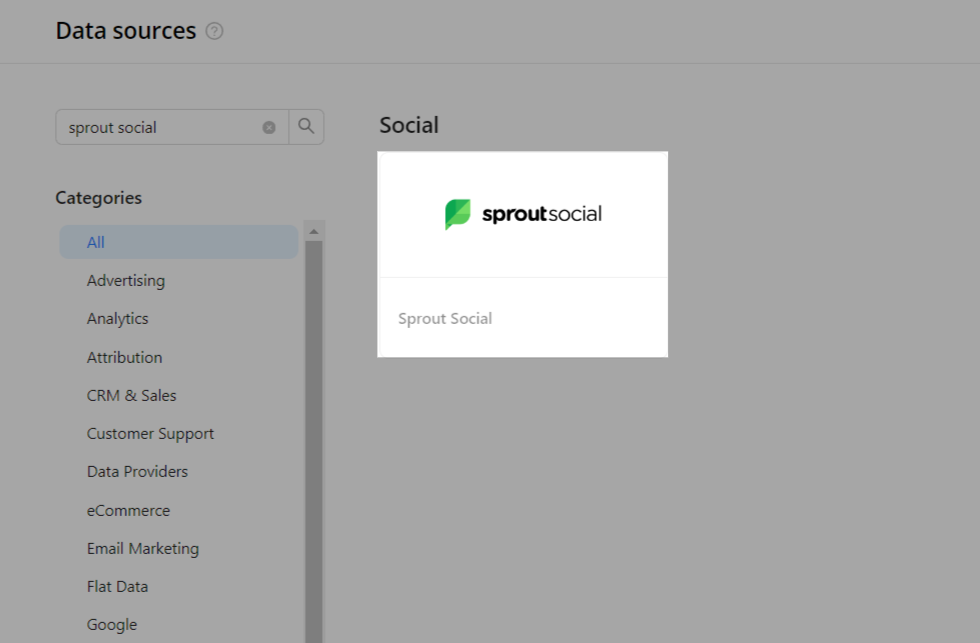This screenshot has width=980, height=643.
Task: Click the categories scrollbar up arrow
Action: point(314,232)
